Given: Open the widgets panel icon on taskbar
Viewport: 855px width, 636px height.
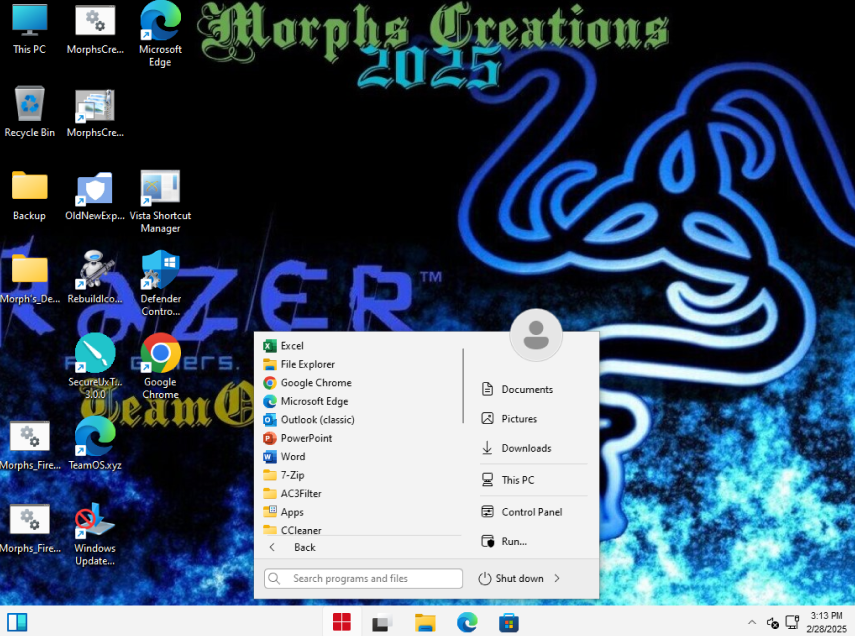Looking at the screenshot, I should pyautogui.click(x=17, y=622).
